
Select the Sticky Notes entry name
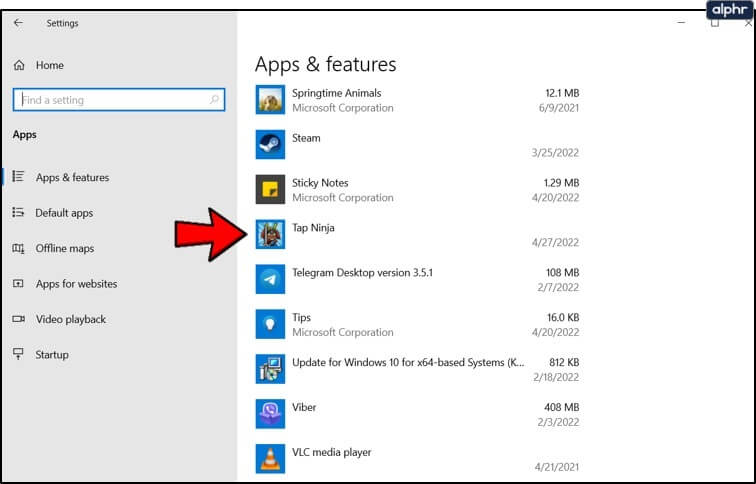pos(320,183)
